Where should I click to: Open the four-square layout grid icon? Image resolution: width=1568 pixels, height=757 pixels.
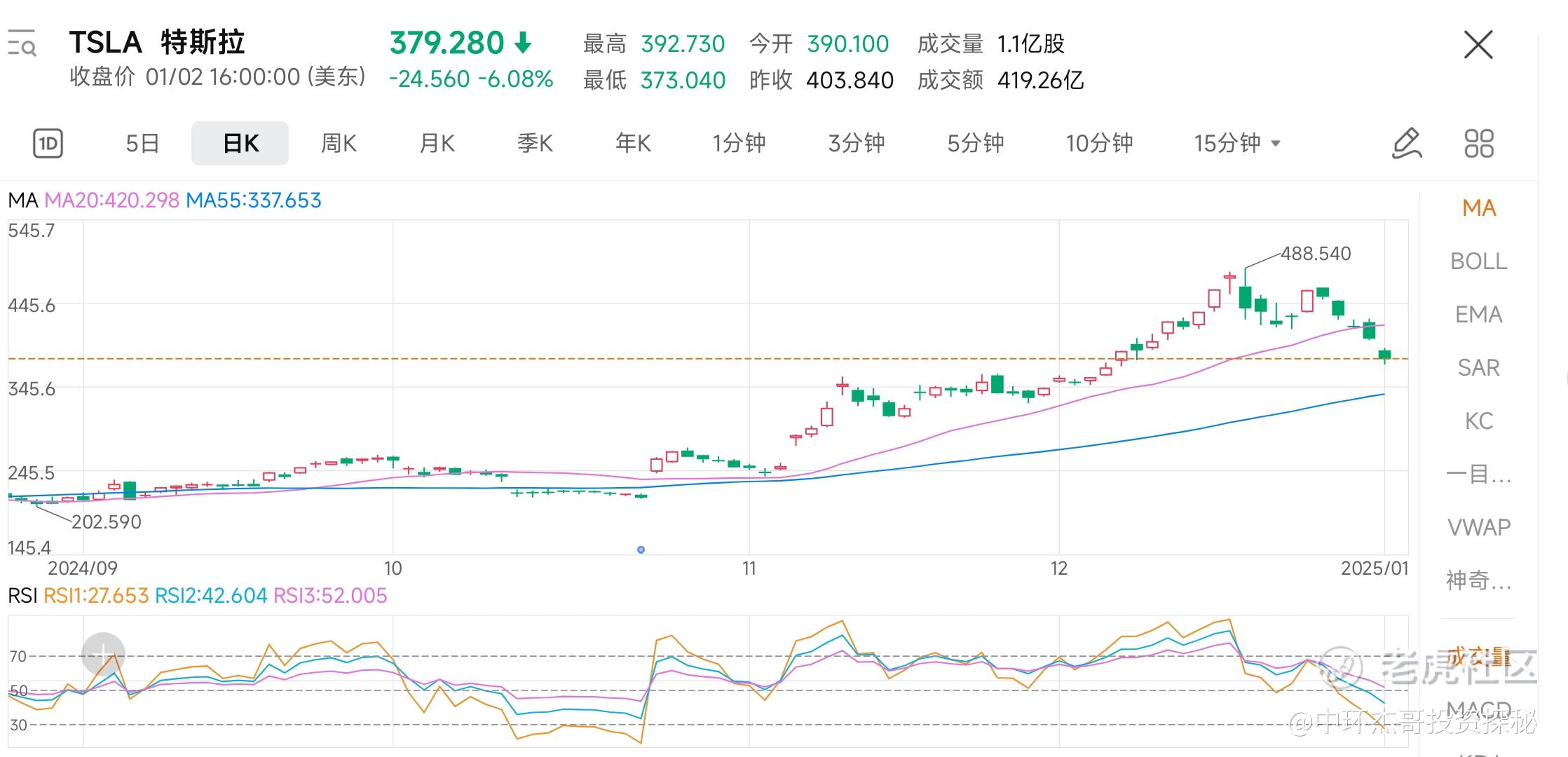point(1479,144)
